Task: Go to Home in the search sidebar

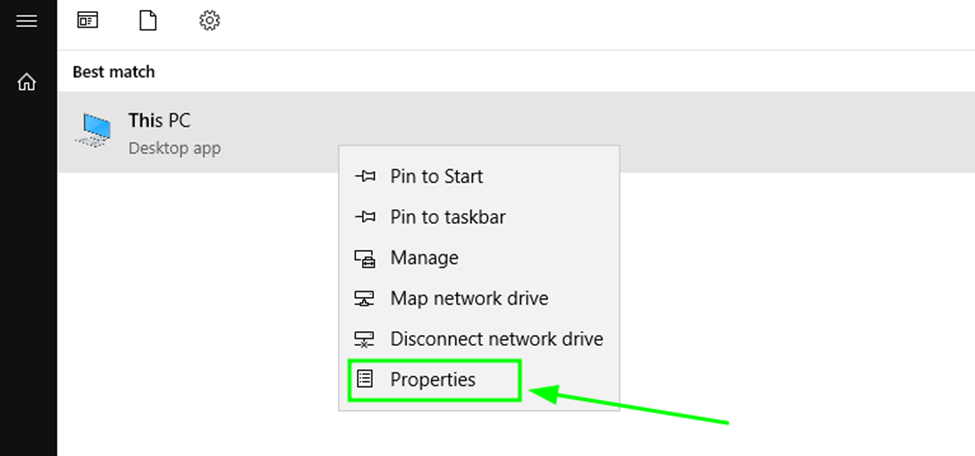Action: (27, 82)
